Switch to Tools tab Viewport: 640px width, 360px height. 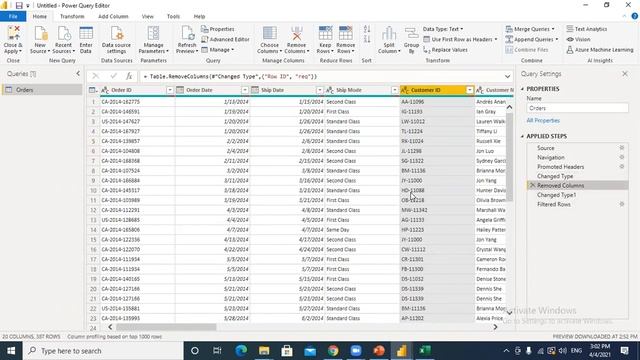click(173, 16)
